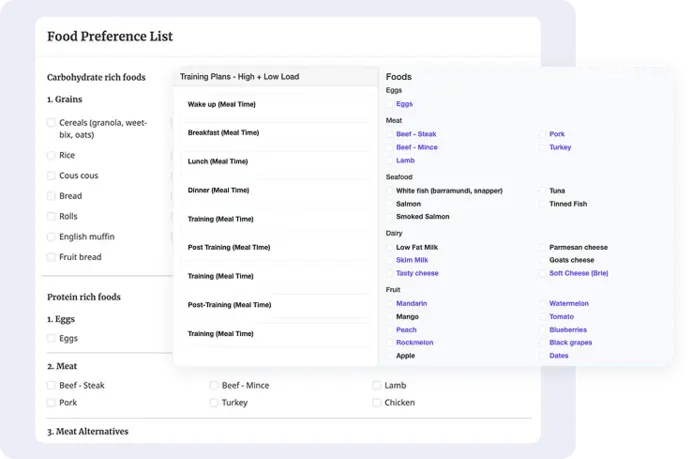Screen dimensions: 692x459
Task: Toggle the Watermelon checkbox under Fruit
Action: point(543,304)
